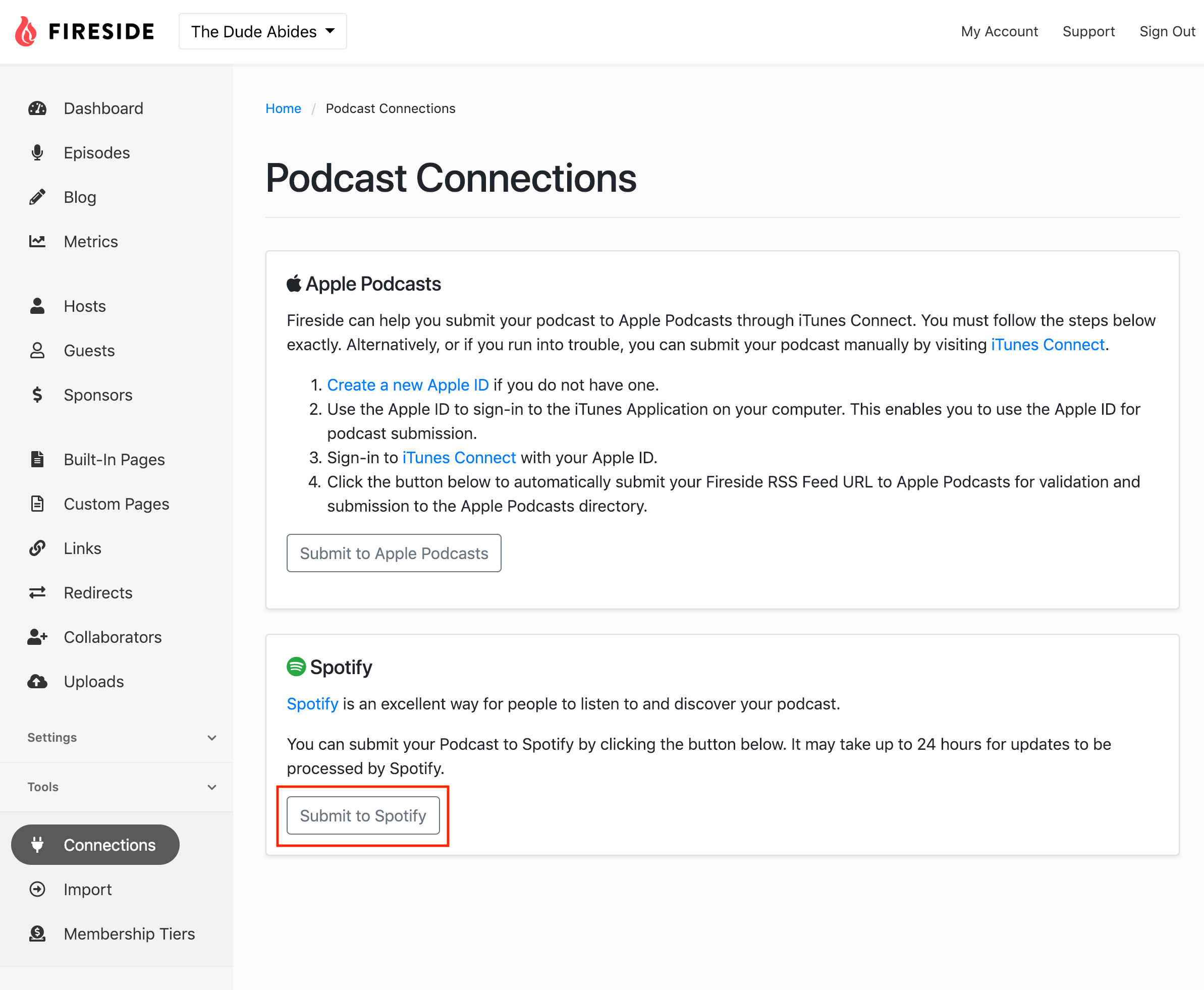Click the Podcast Connections breadcrumb text
Screen dimensions: 1204x990
391,108
